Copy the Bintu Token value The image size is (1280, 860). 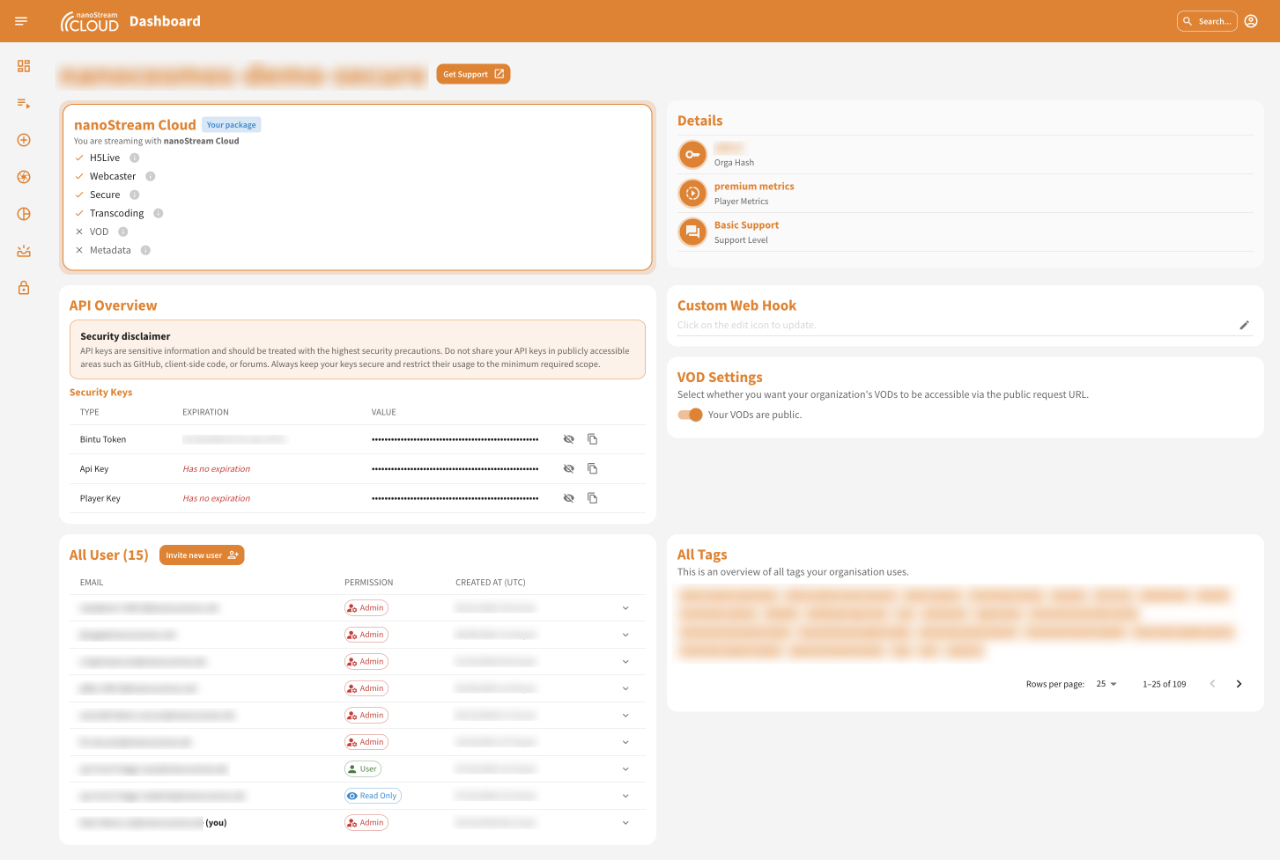point(592,439)
